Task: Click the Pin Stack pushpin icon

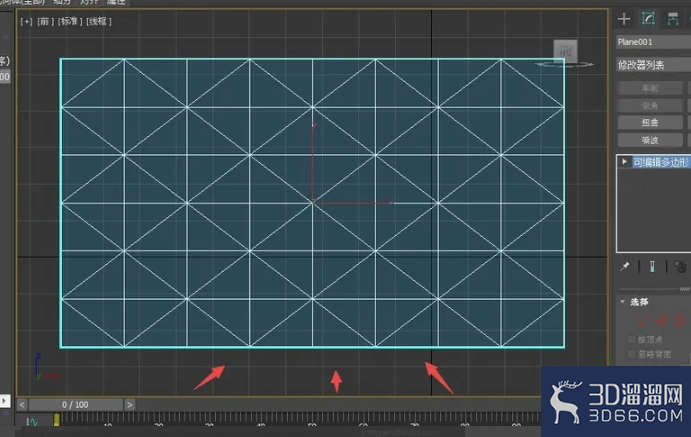Action: [x=625, y=267]
